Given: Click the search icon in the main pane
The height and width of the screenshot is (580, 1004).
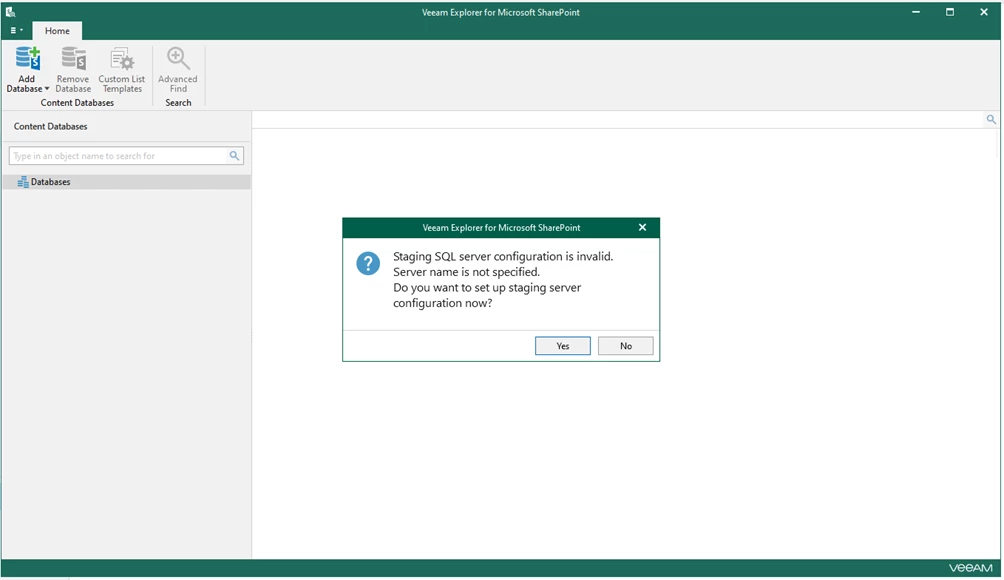Looking at the screenshot, I should coord(991,119).
